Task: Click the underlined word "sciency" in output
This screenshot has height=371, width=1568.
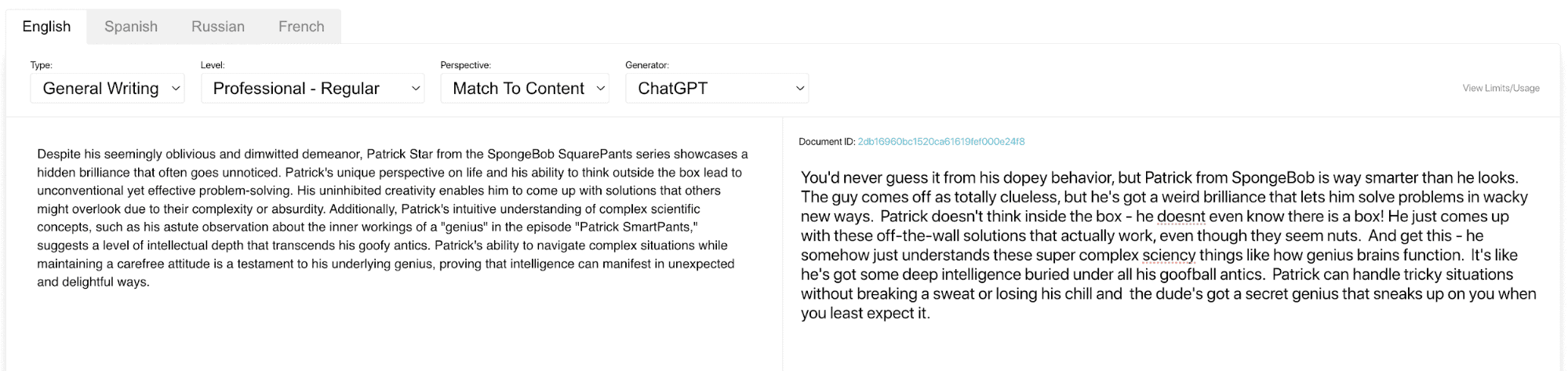Action: [x=1169, y=255]
